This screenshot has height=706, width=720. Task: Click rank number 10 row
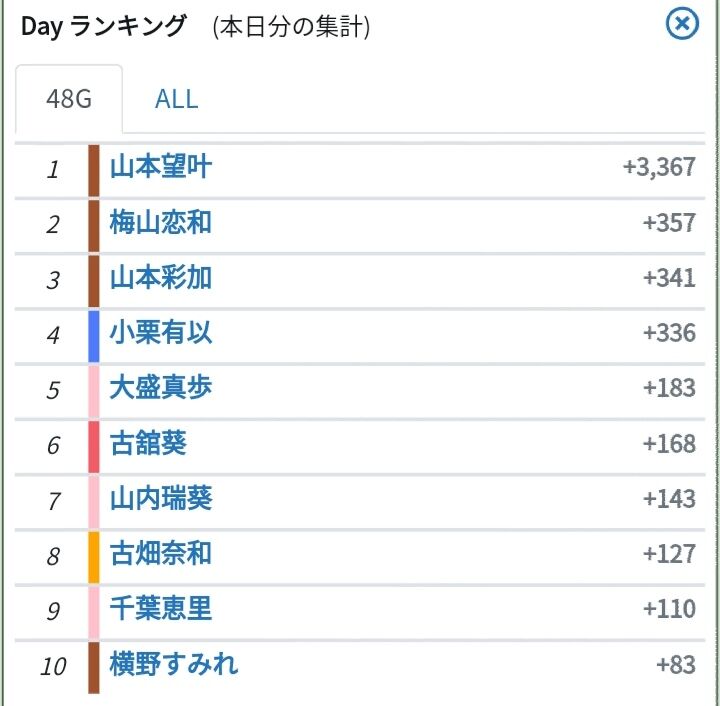(53, 666)
